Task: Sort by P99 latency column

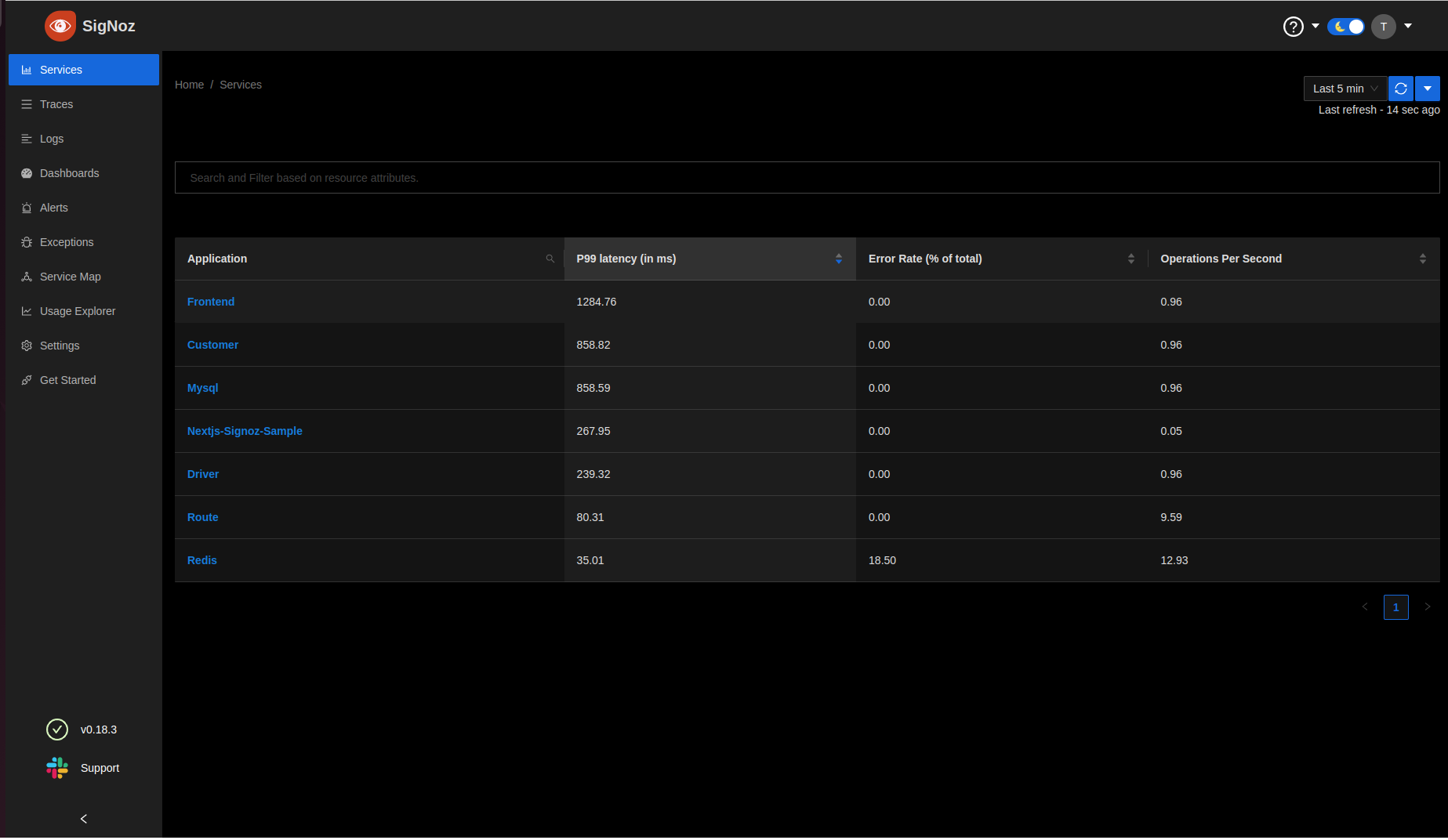Action: [x=838, y=259]
